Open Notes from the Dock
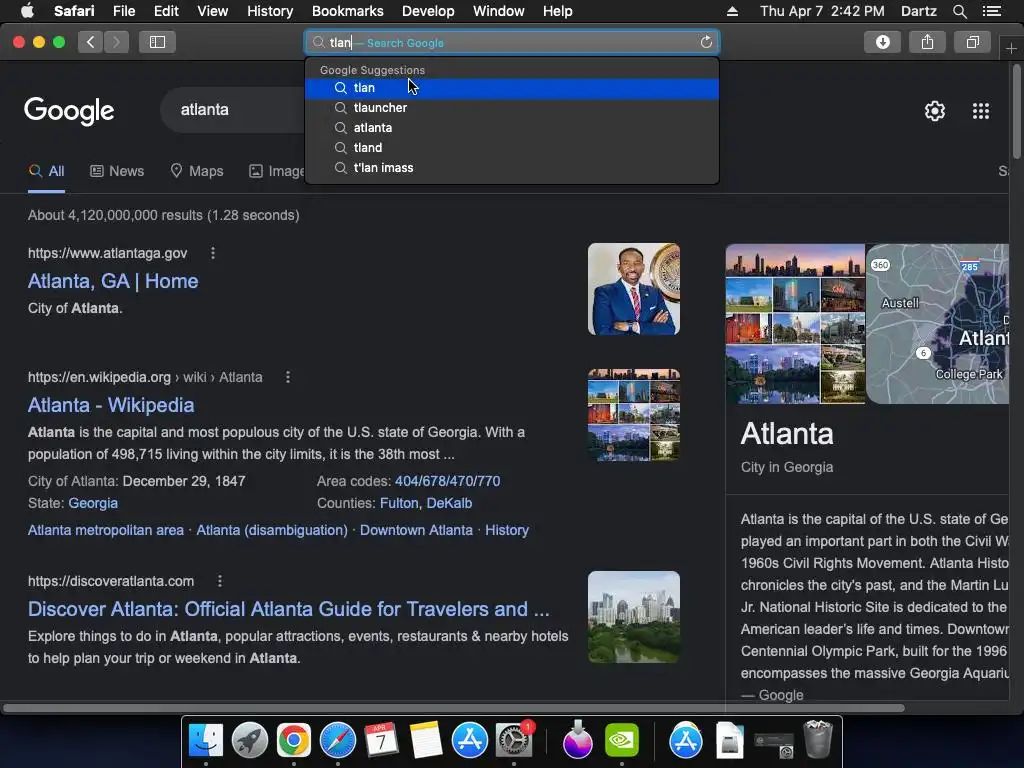 pos(426,740)
